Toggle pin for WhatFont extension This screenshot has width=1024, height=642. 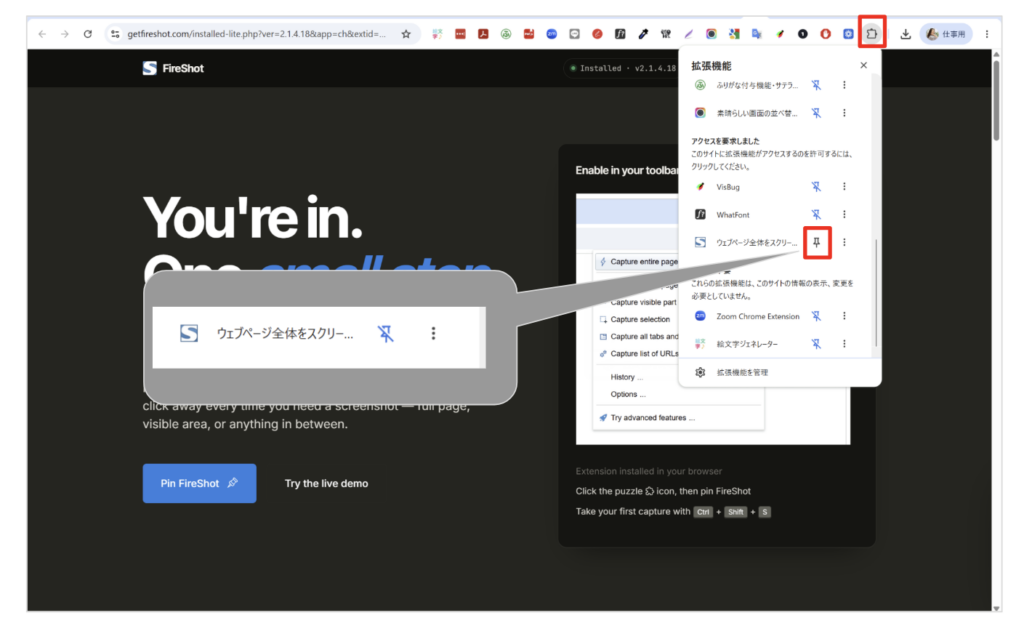(x=816, y=214)
